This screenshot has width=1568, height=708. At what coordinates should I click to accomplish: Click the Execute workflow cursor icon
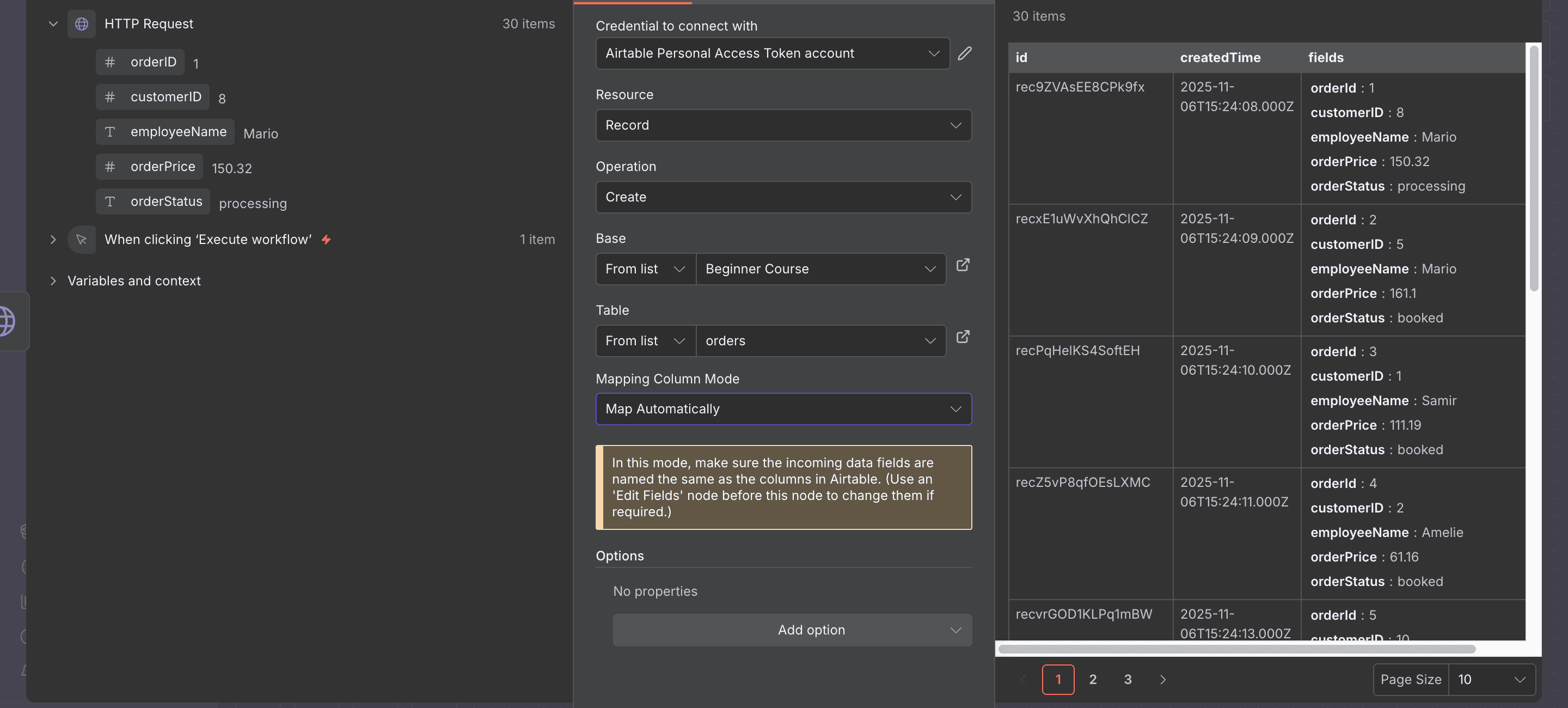(82, 239)
